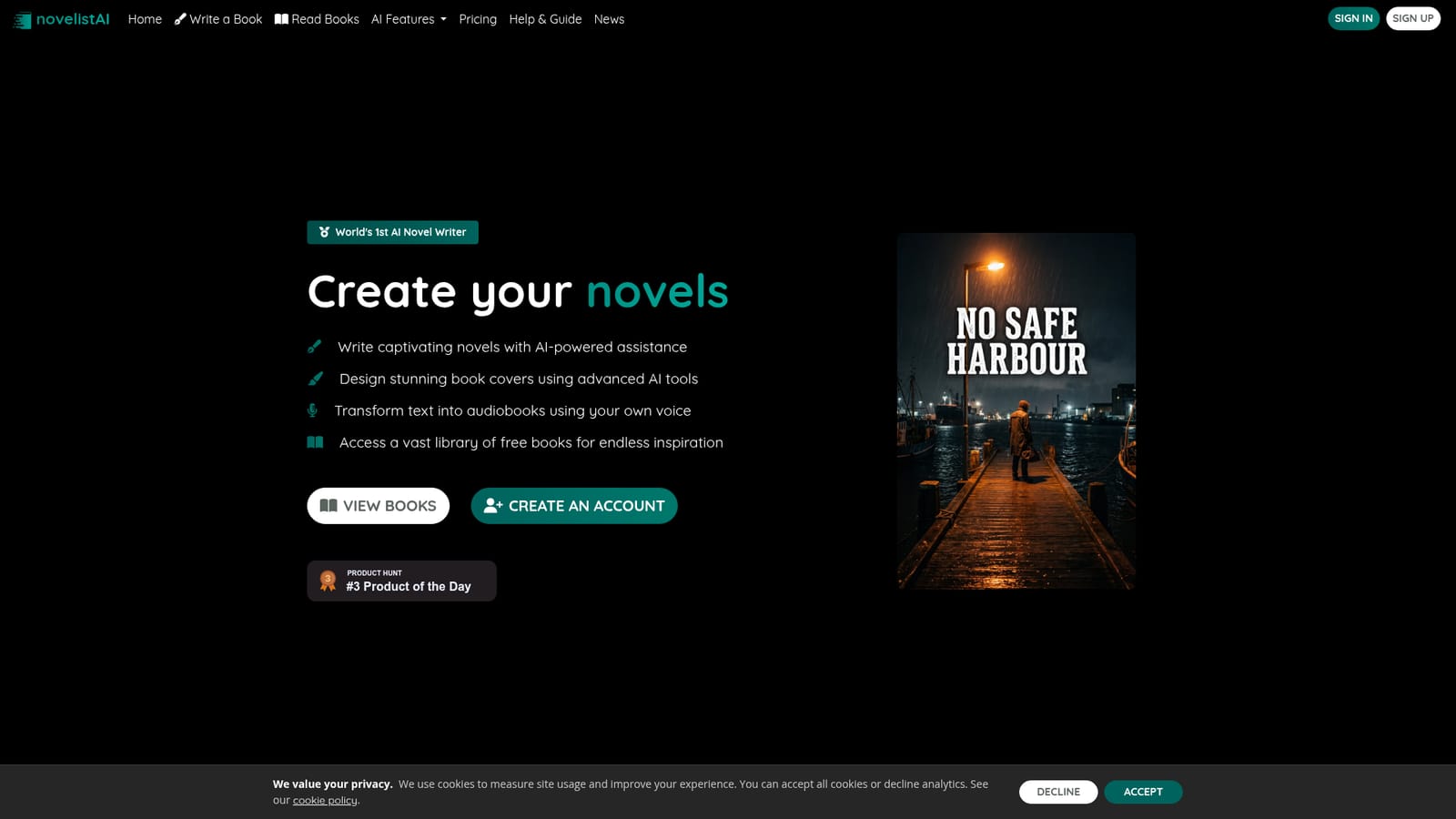
Task: Click the SIGN IN button
Action: coord(1353,18)
